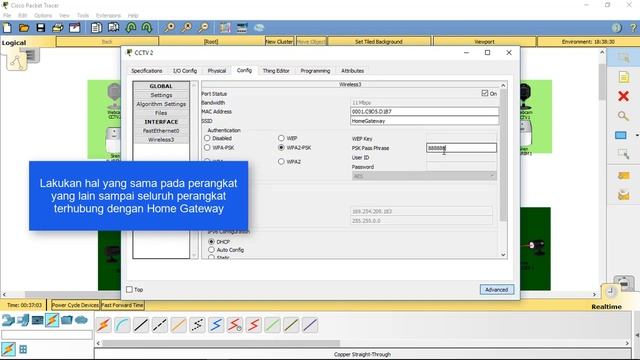Choose the Automatic connection lightning cable
The width and height of the screenshot is (640, 360).
point(104,325)
